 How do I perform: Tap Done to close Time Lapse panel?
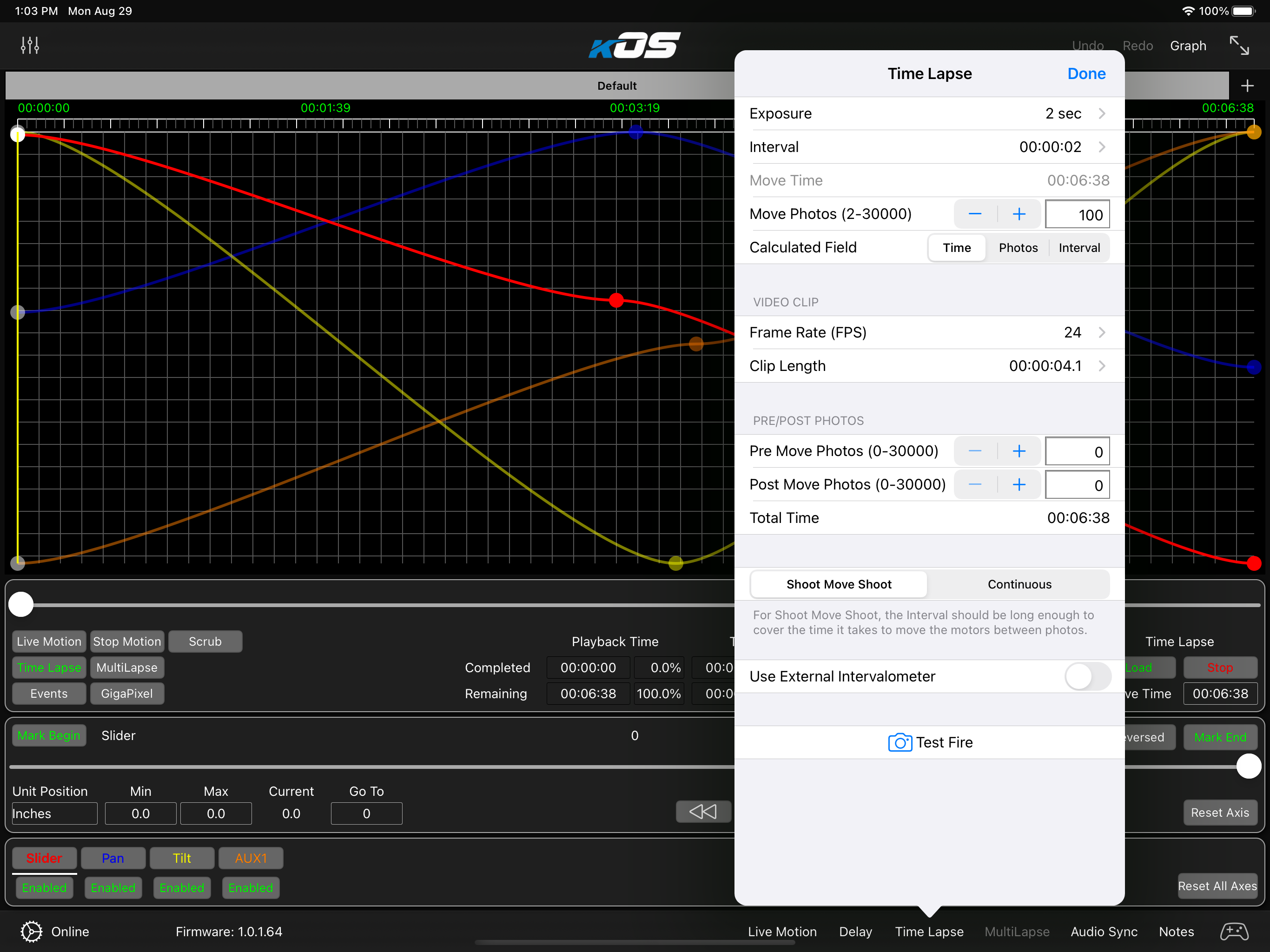coord(1086,73)
